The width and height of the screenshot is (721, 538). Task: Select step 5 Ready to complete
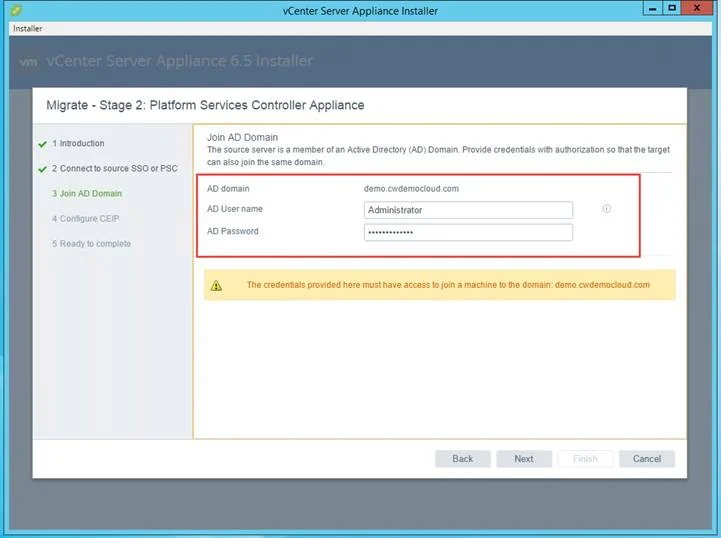point(92,244)
